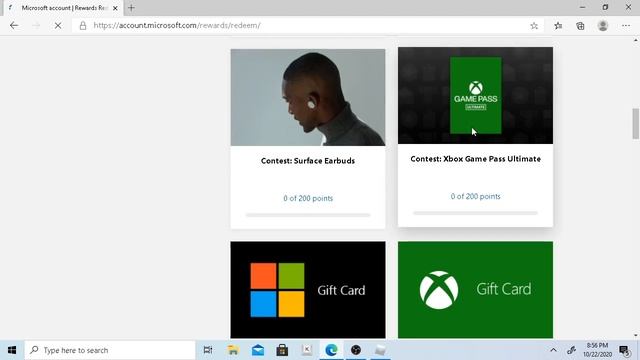640x360 pixels.
Task: Click Contest: Xbox Game Pass Ultimate title
Action: (476, 159)
